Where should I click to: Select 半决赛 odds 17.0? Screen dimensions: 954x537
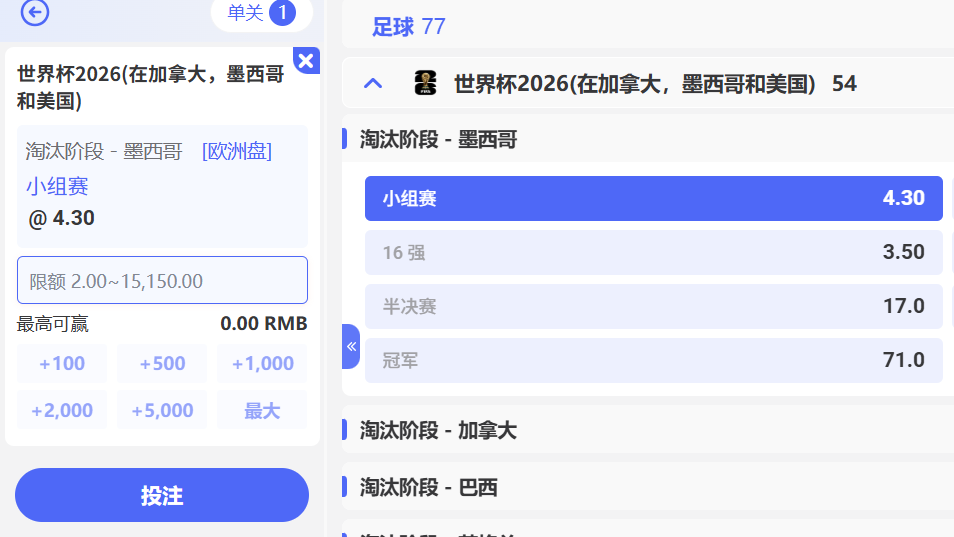pos(653,307)
